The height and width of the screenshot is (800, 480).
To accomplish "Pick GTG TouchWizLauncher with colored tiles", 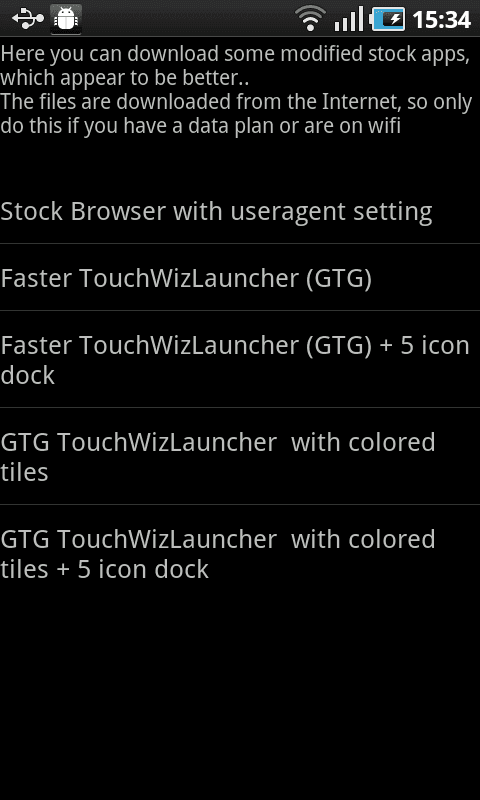I will coord(240,456).
